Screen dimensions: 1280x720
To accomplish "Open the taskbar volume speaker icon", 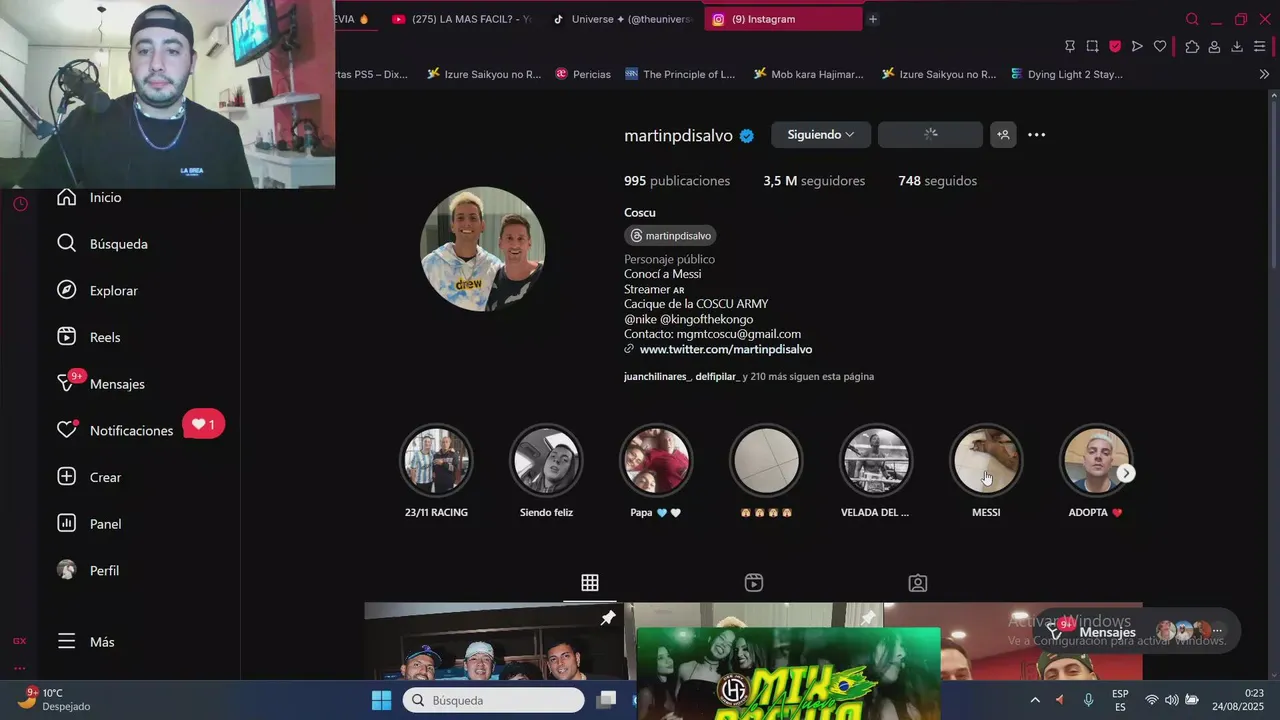I will (x=1171, y=700).
